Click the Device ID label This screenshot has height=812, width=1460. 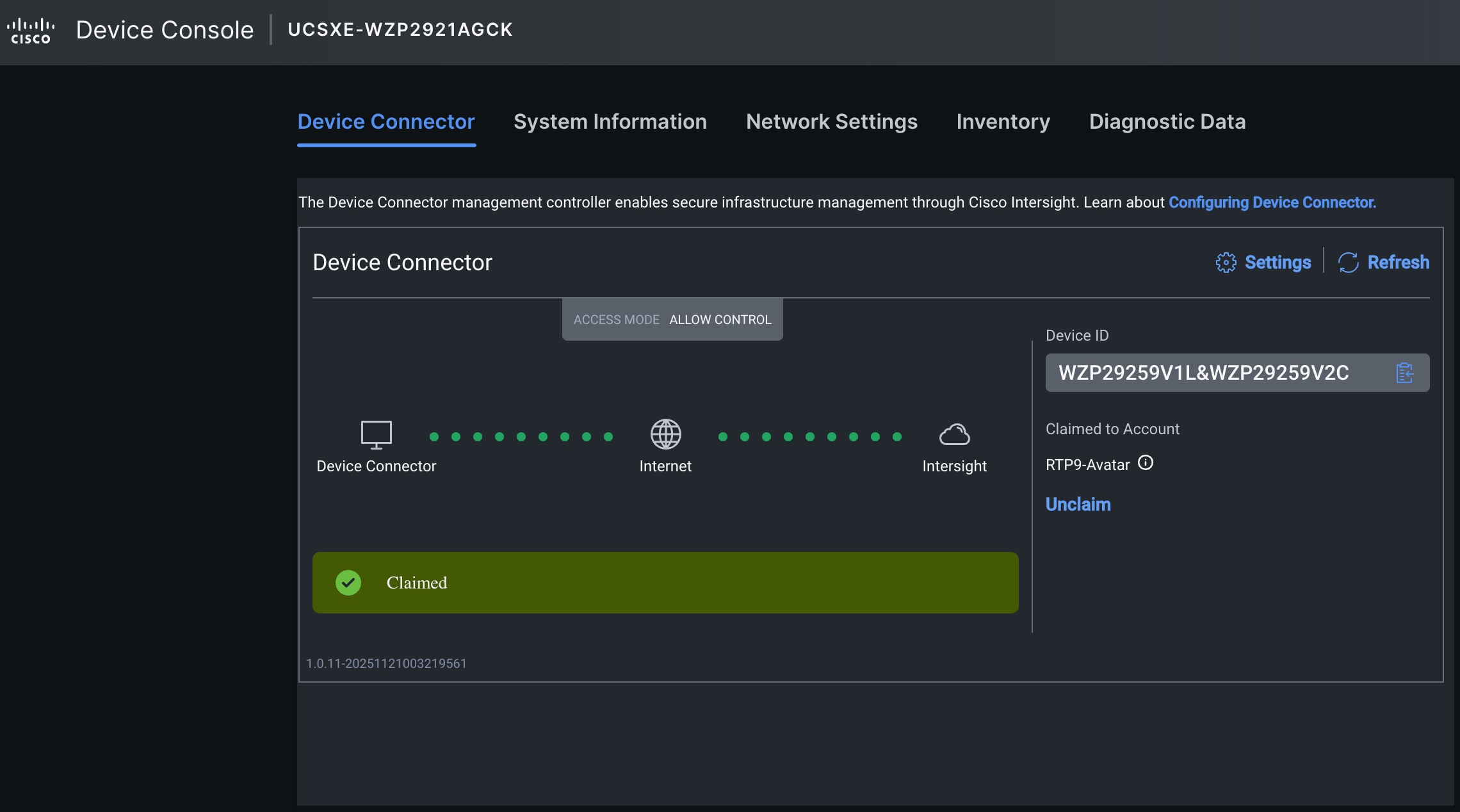click(x=1077, y=336)
